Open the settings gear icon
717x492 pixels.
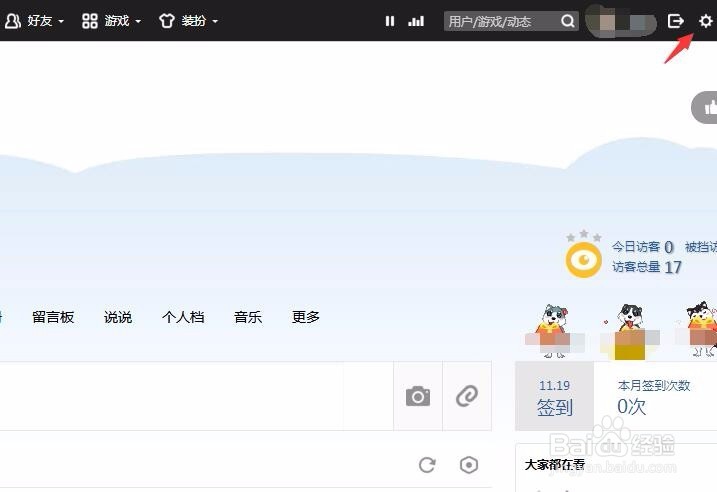pyautogui.click(x=706, y=21)
